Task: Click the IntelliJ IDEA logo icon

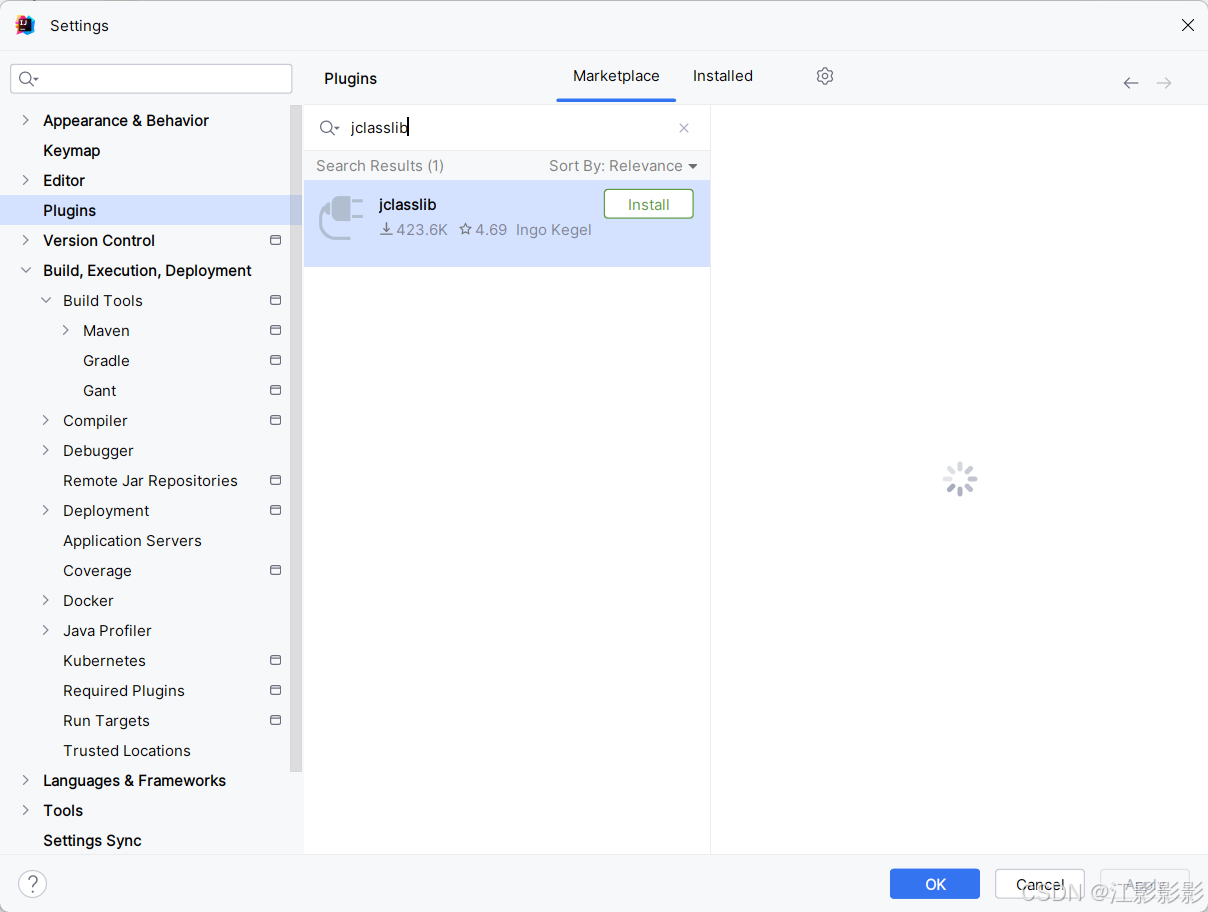Action: pos(25,25)
